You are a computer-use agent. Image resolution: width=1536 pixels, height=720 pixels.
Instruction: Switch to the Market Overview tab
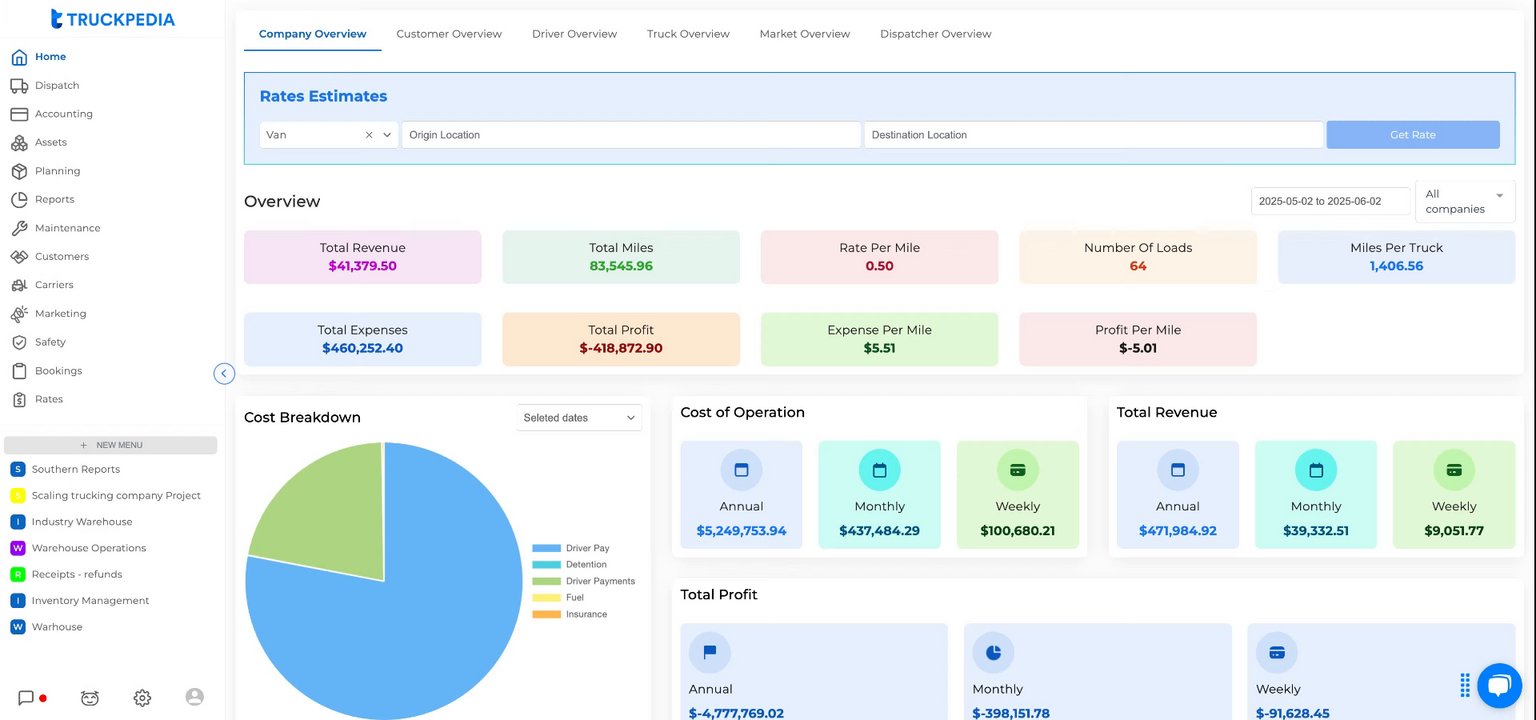[x=804, y=34]
